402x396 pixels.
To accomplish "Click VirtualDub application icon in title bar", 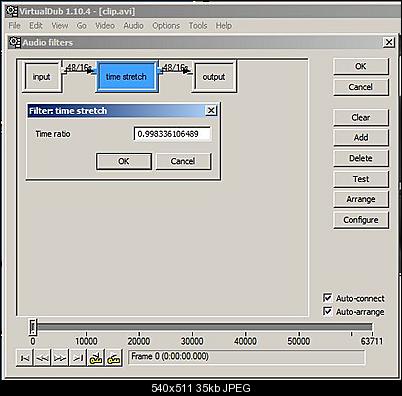I will tap(12, 11).
